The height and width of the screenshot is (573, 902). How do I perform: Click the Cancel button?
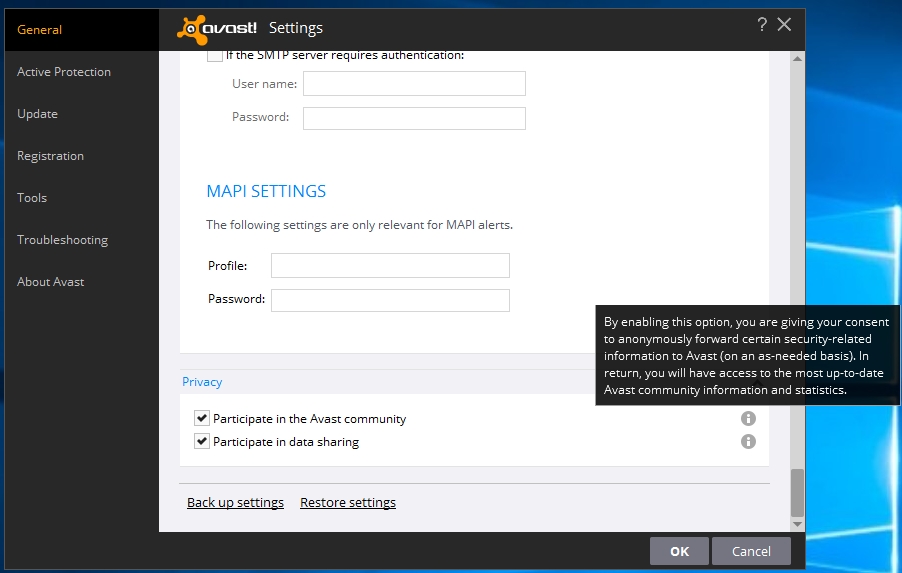751,551
